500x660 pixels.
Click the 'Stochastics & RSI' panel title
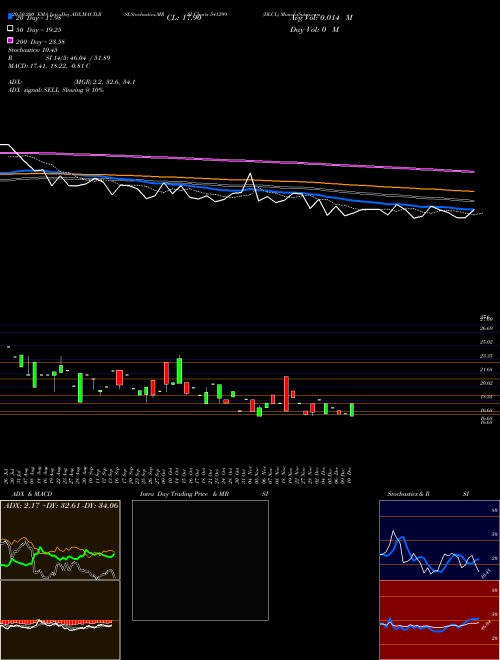coord(428,494)
